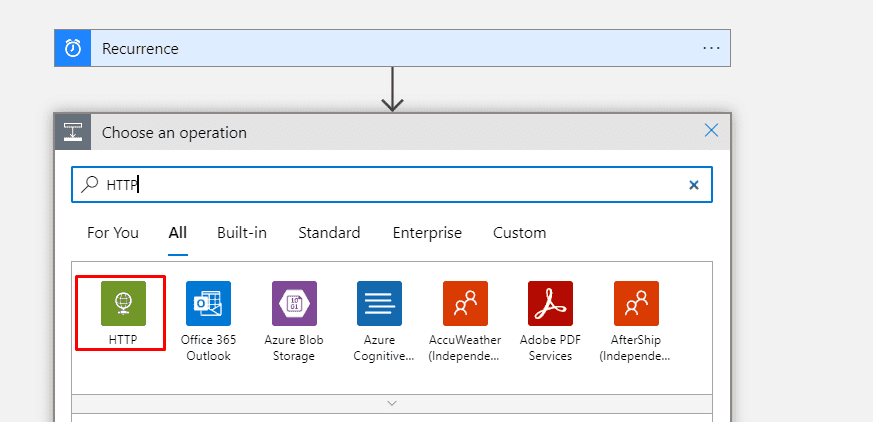Focus the connector search field

point(392,185)
